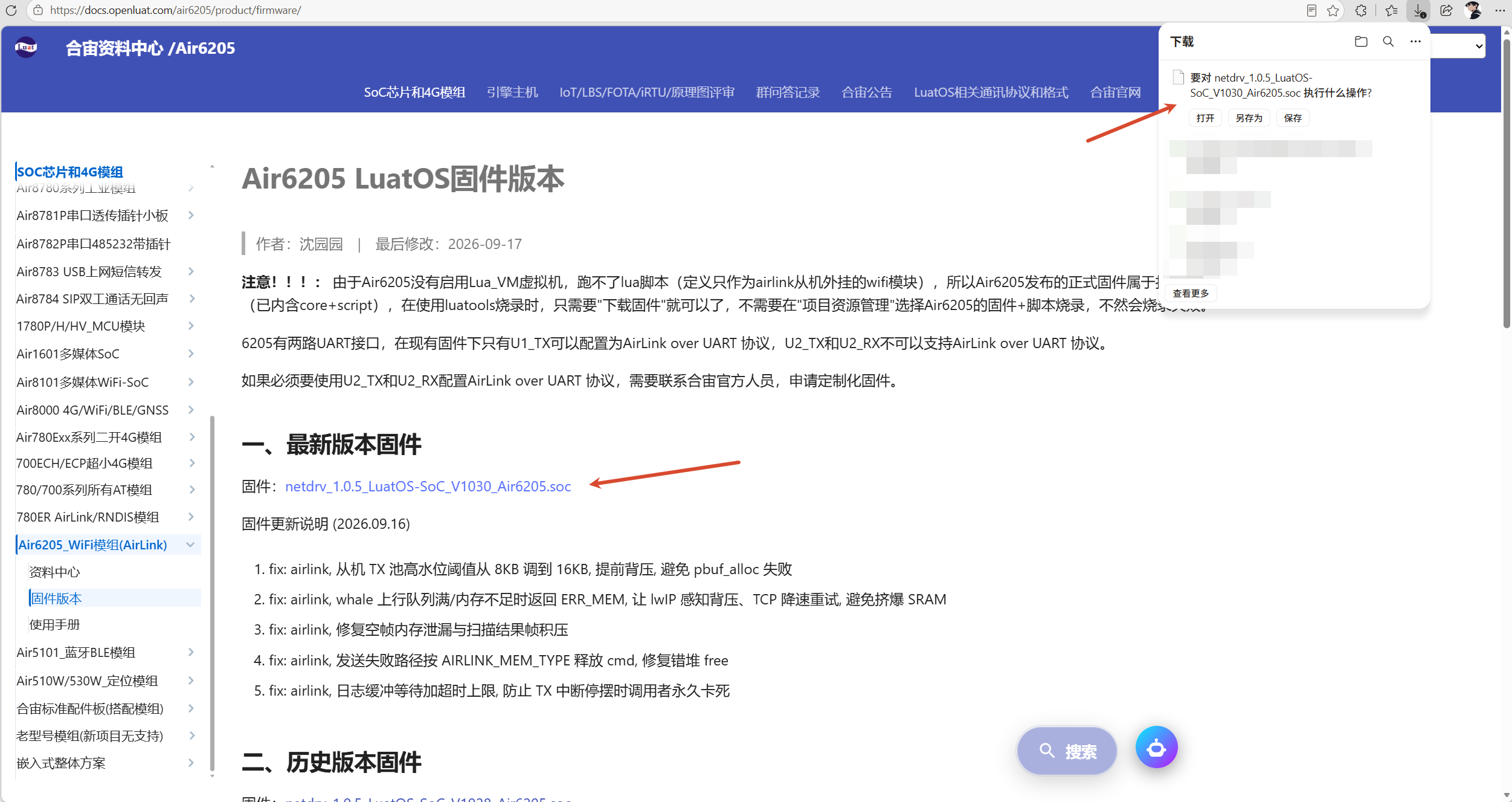Open 780/700系列所有AT模组 sidebar item
Image resolution: width=1512 pixels, height=802 pixels.
84,490
